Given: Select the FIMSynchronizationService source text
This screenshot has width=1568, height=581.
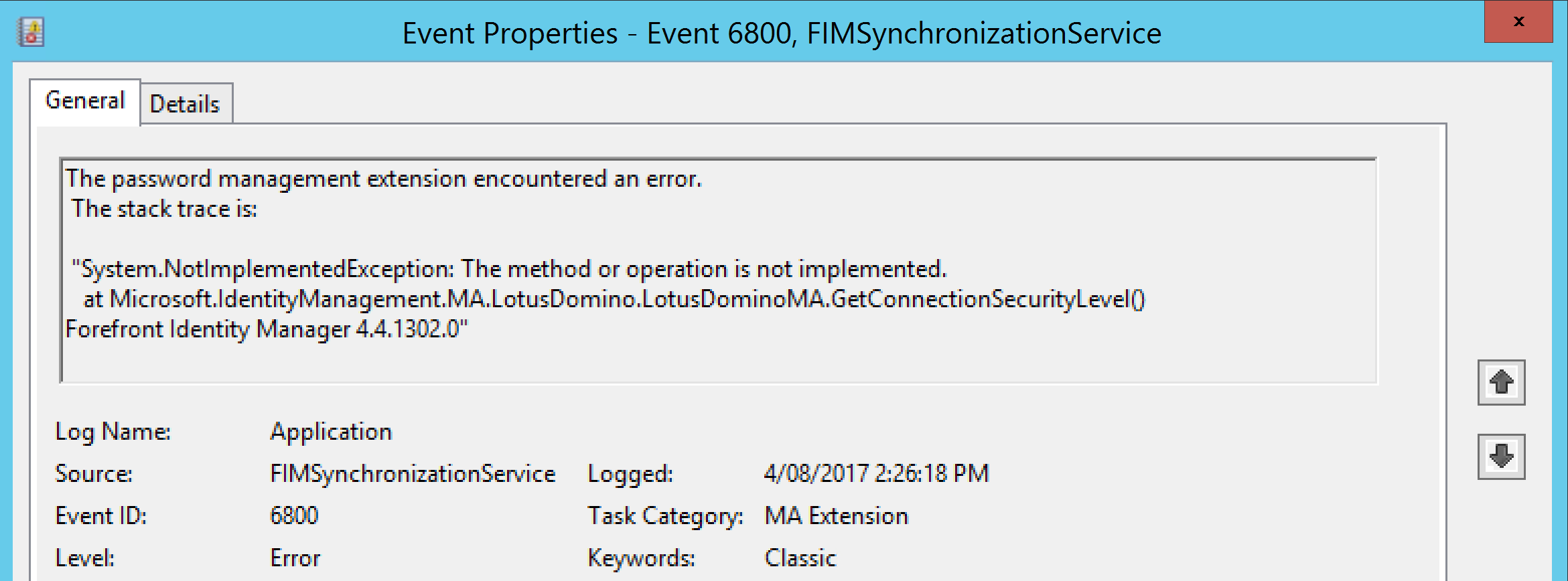Looking at the screenshot, I should click(x=412, y=473).
